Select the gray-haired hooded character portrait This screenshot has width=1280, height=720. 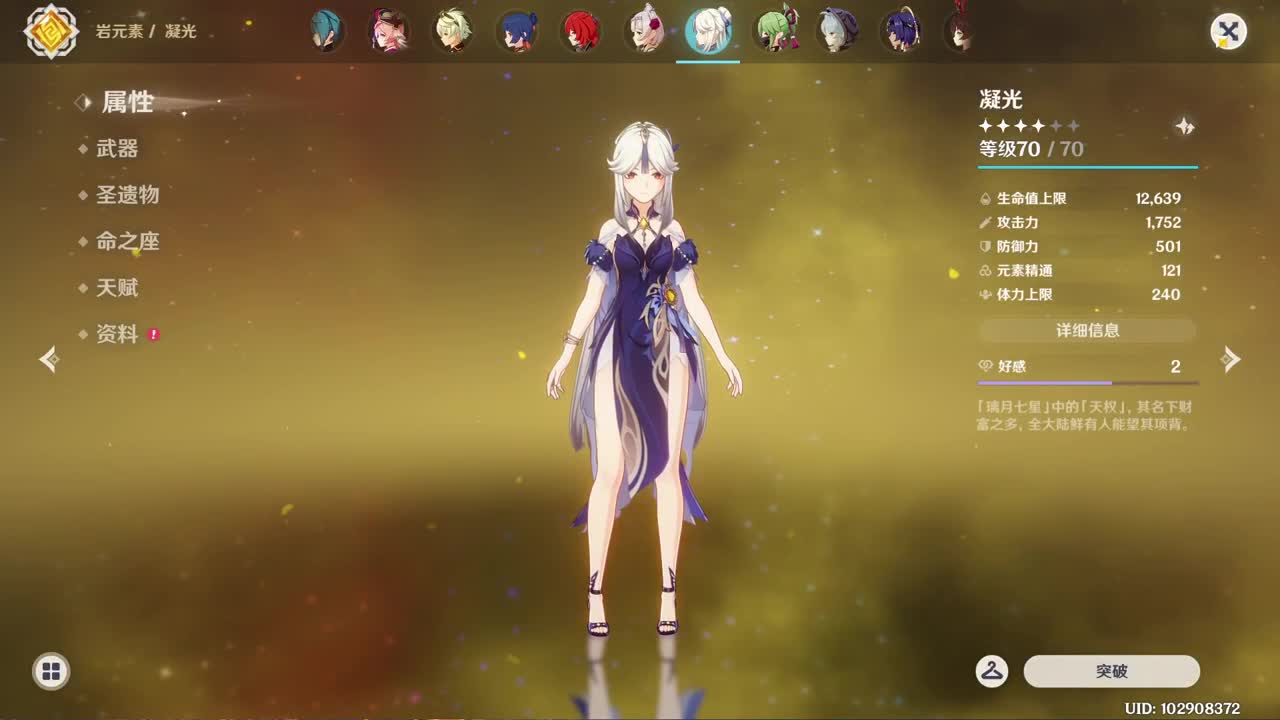[x=837, y=31]
